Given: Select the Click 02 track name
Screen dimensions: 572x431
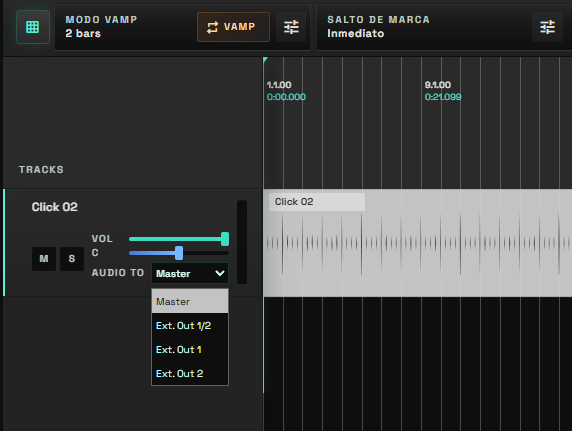Looking at the screenshot, I should pos(55,207).
